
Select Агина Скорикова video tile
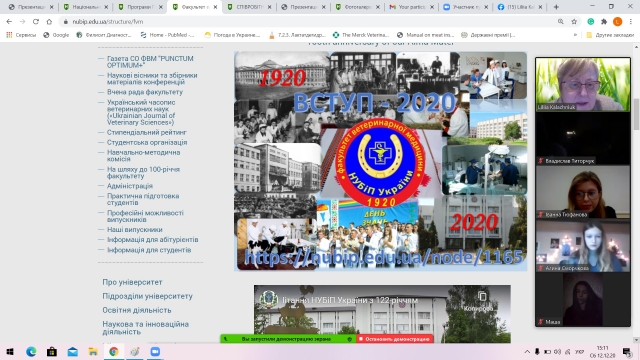[583, 245]
